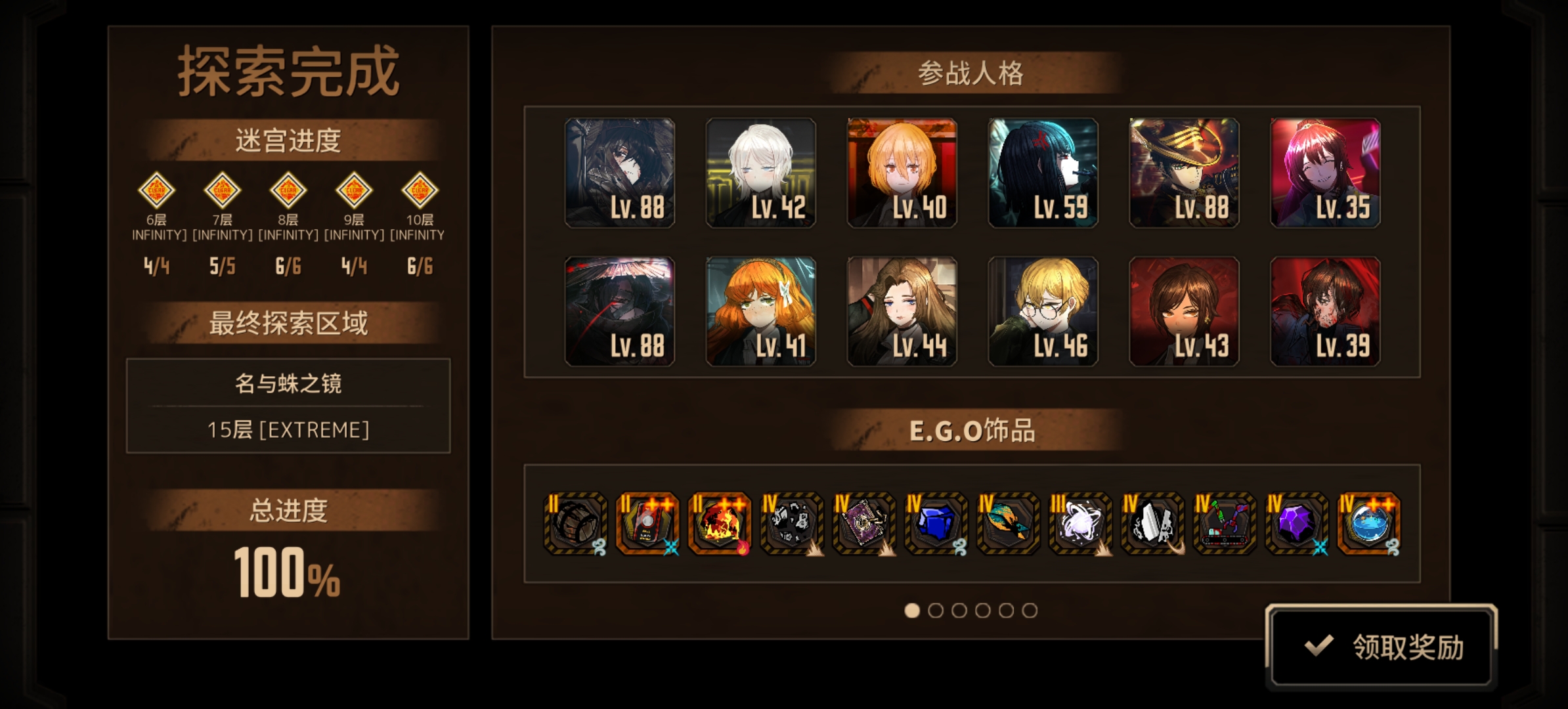
Task: Click the blue cube E.G.O gift
Action: tap(936, 523)
